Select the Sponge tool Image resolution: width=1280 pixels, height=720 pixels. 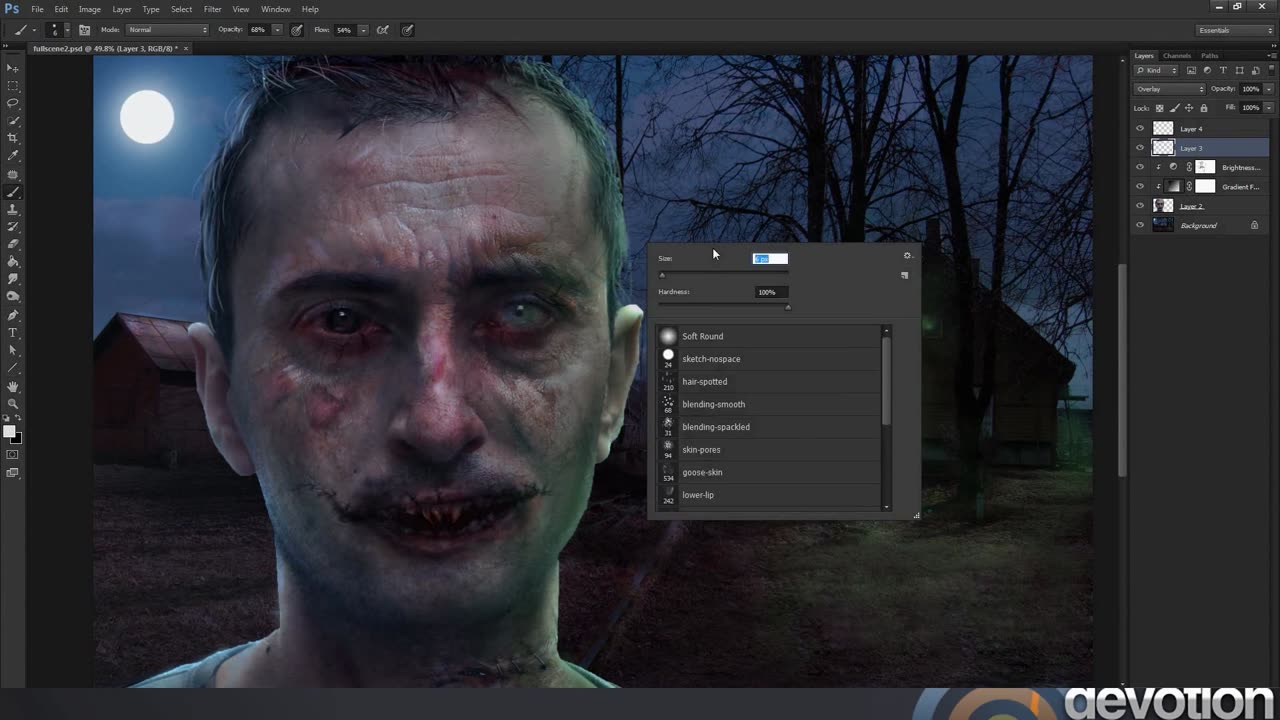coord(13,297)
